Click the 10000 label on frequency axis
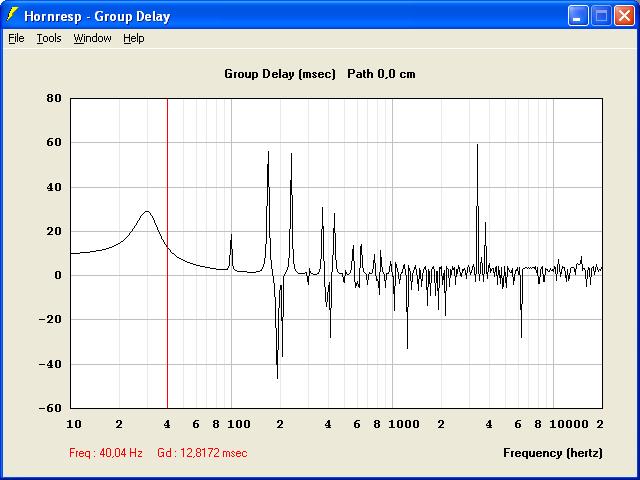 point(569,424)
